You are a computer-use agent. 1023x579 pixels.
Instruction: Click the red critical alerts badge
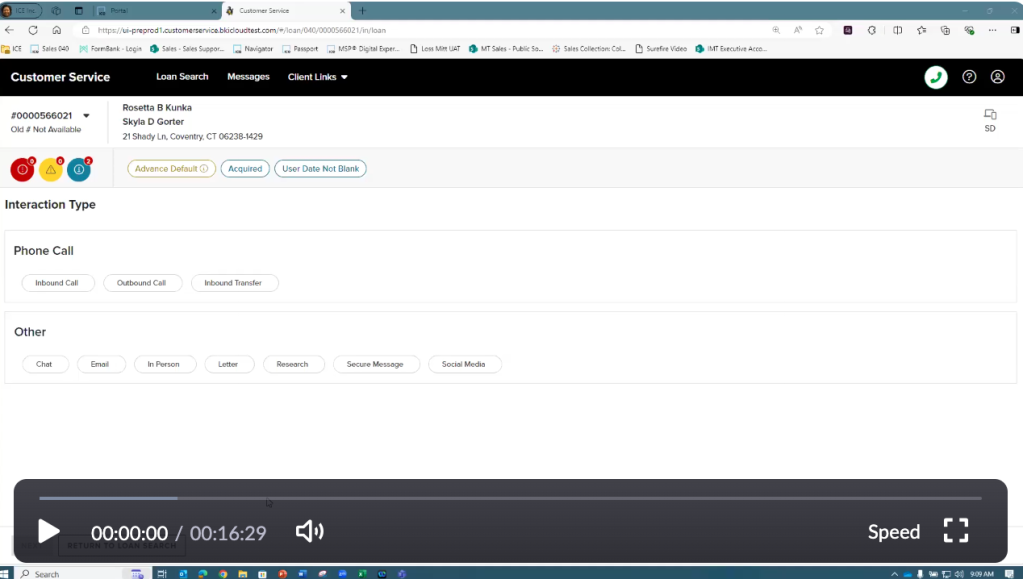(x=22, y=169)
